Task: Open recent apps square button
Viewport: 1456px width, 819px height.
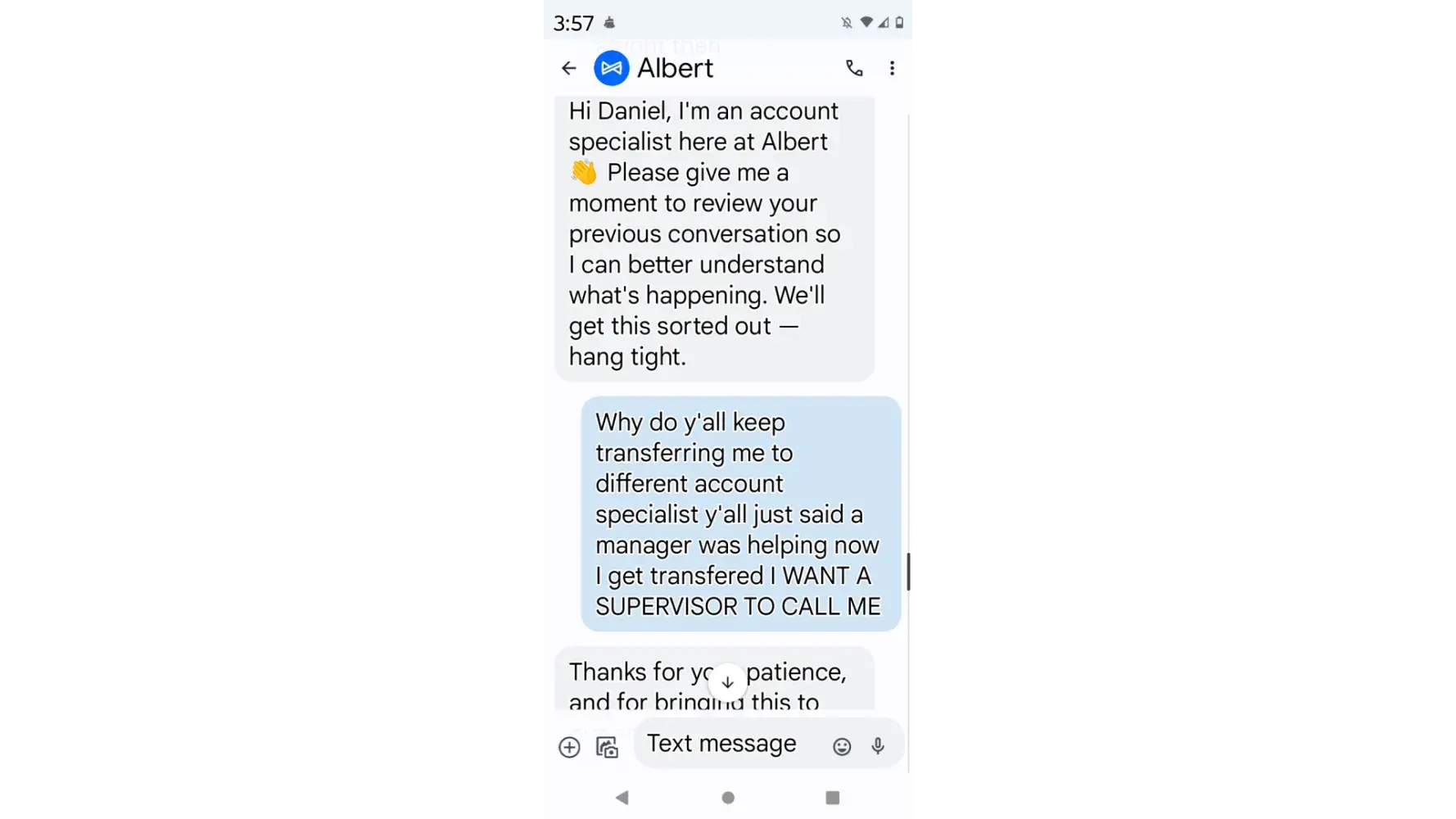Action: 833,798
